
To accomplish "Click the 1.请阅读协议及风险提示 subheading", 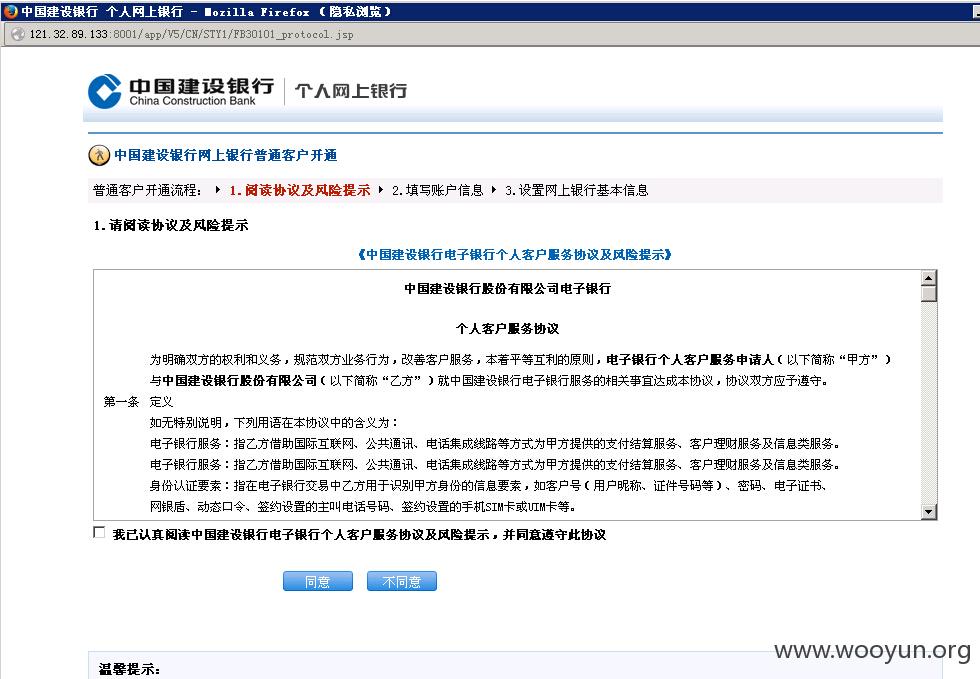I will click(x=171, y=226).
